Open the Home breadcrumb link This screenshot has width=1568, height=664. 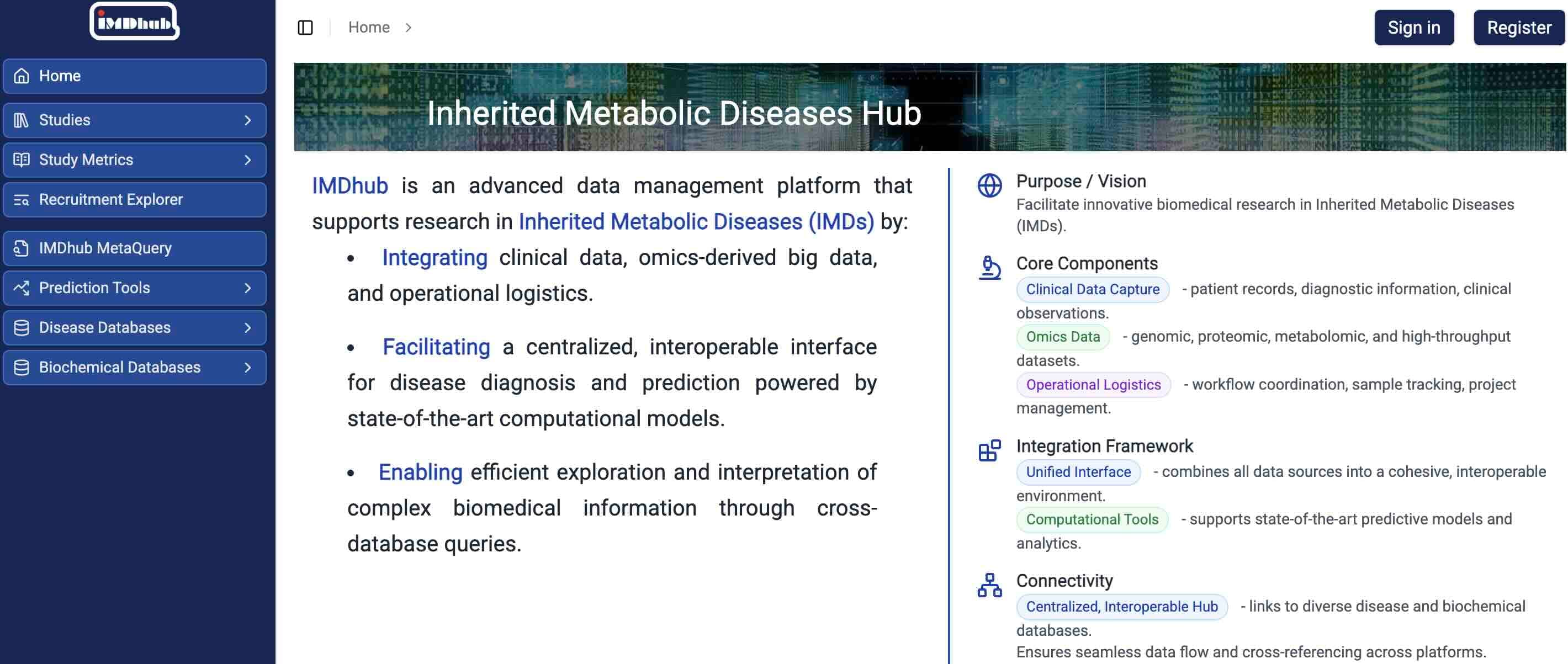(x=368, y=27)
